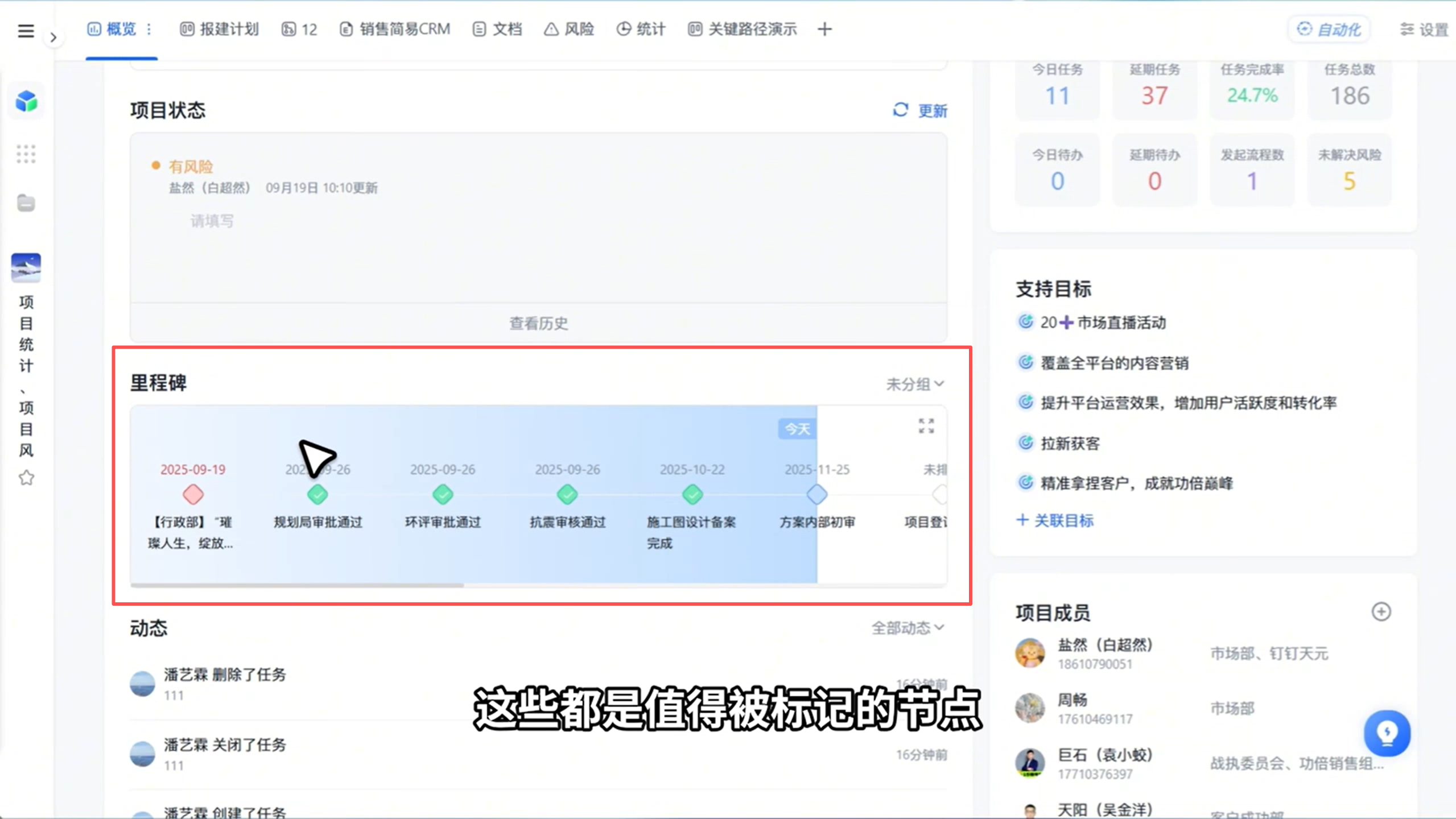Switch to the 报建计划 tab
This screenshot has width=1456, height=819.
point(220,29)
